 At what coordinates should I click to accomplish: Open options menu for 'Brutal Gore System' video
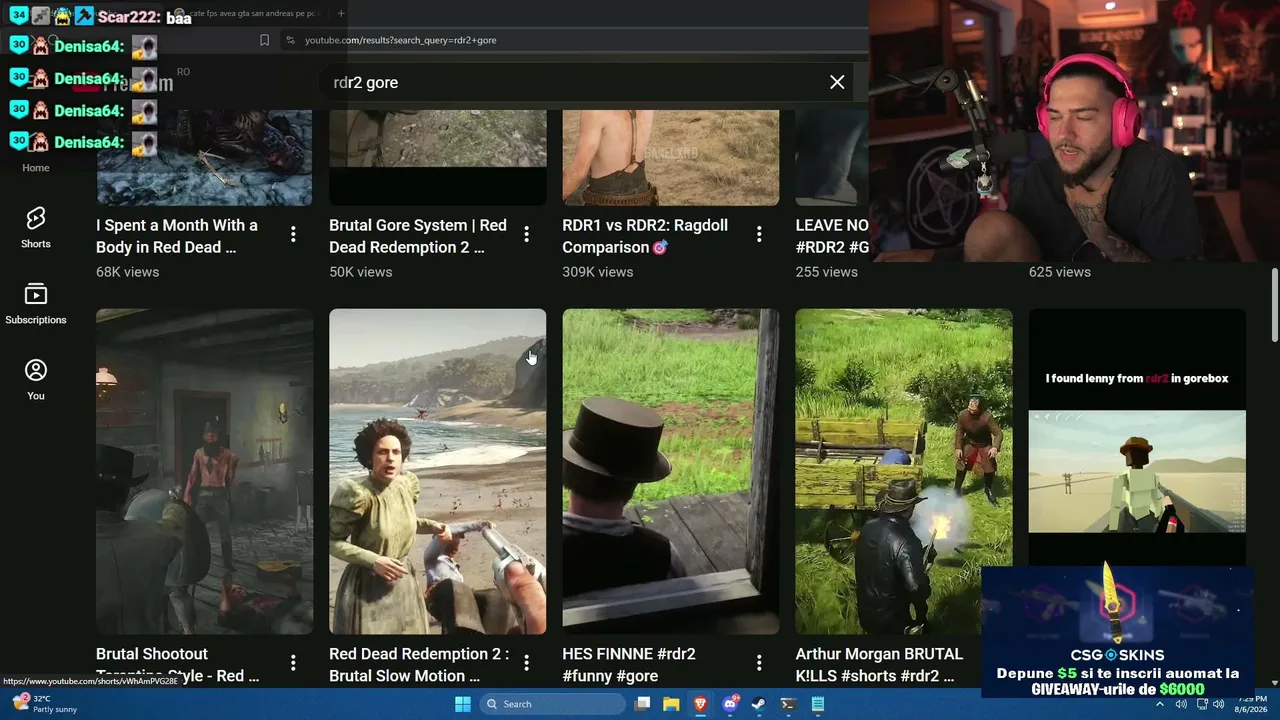[526, 234]
